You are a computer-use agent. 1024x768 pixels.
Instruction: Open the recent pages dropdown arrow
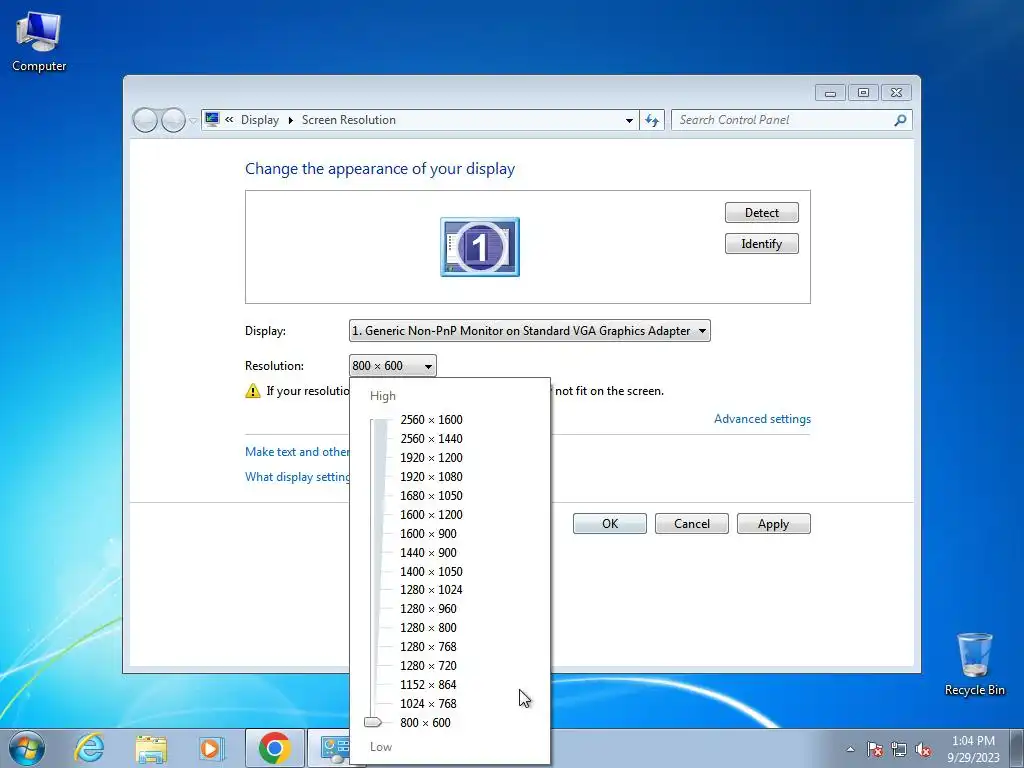pyautogui.click(x=193, y=121)
